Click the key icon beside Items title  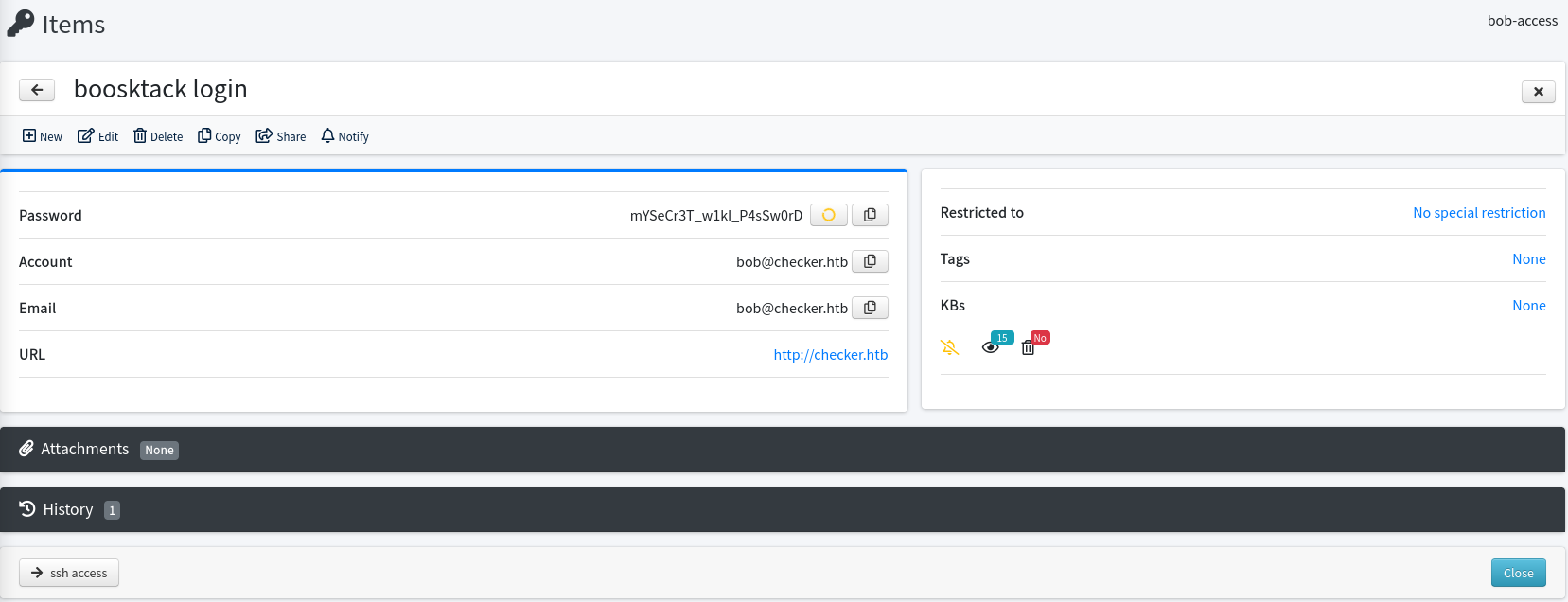[20, 24]
